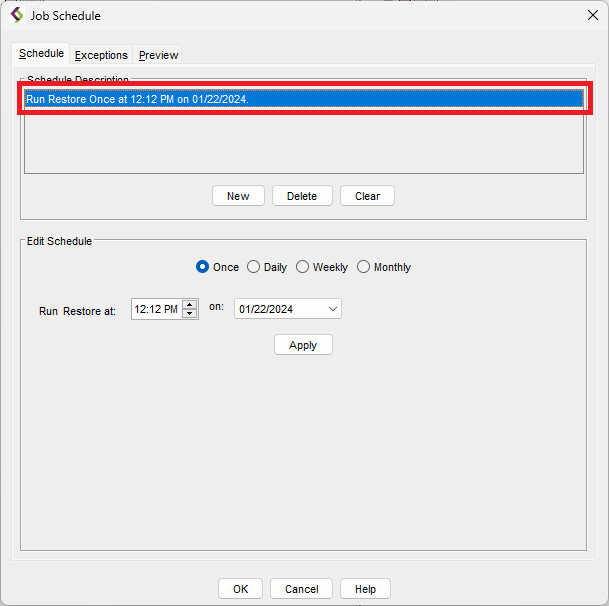Switch to the Preview tab
Image resolution: width=609 pixels, height=606 pixels.
158,55
